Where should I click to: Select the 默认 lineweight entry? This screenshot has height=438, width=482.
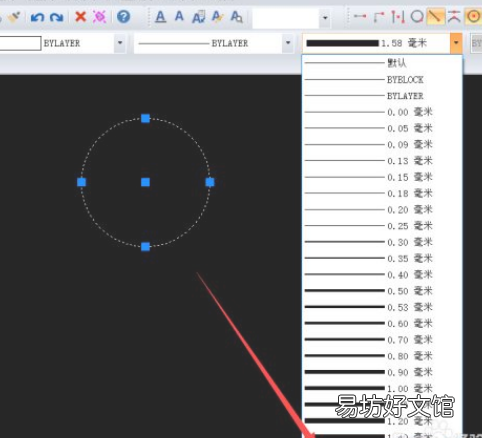(x=382, y=63)
